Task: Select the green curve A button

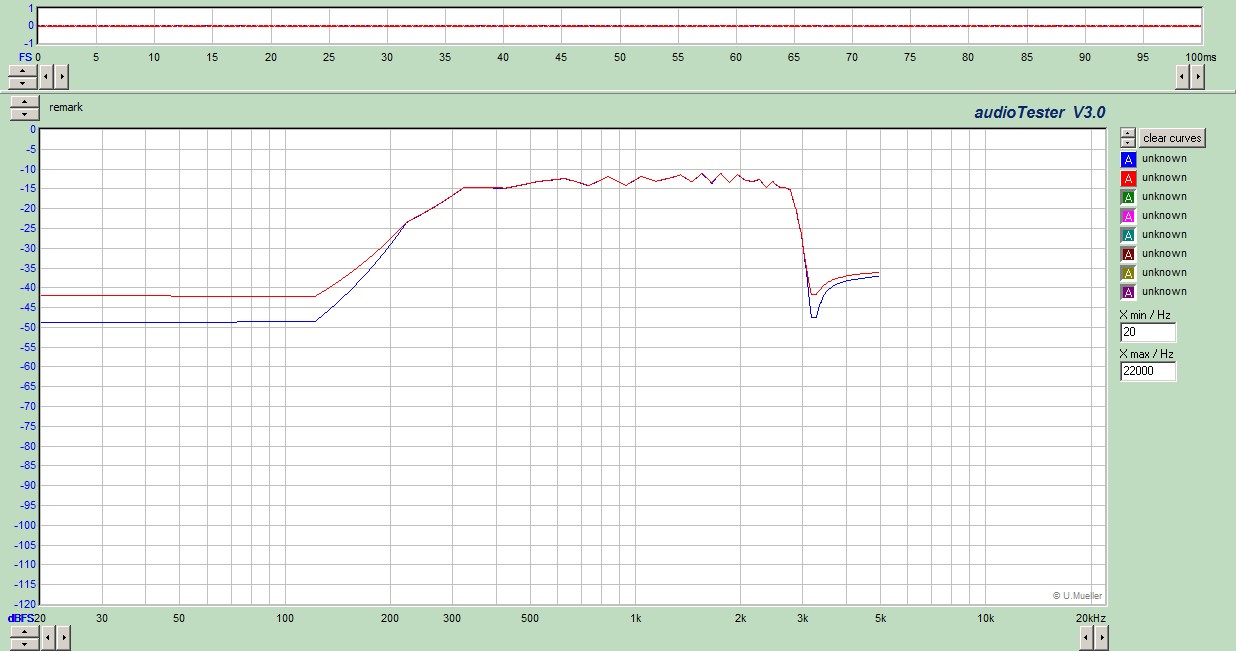Action: tap(1128, 197)
